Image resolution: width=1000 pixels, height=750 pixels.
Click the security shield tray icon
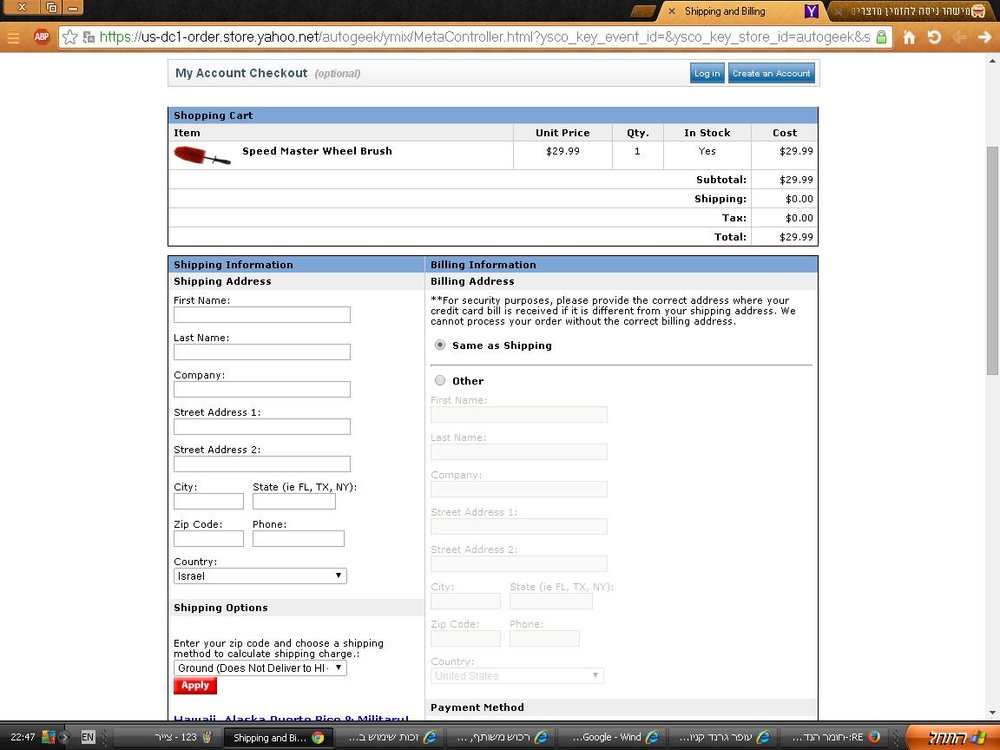[x=48, y=737]
